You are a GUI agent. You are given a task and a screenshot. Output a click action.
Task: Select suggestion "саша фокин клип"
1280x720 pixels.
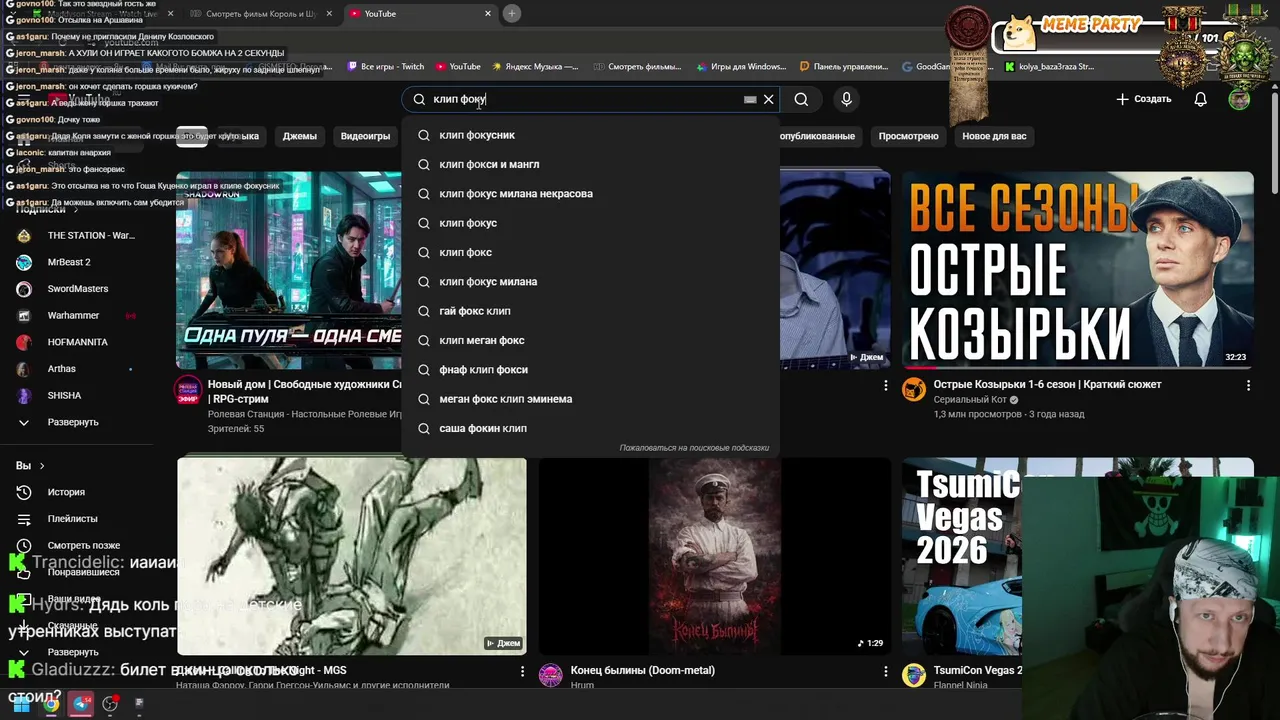pos(590,428)
